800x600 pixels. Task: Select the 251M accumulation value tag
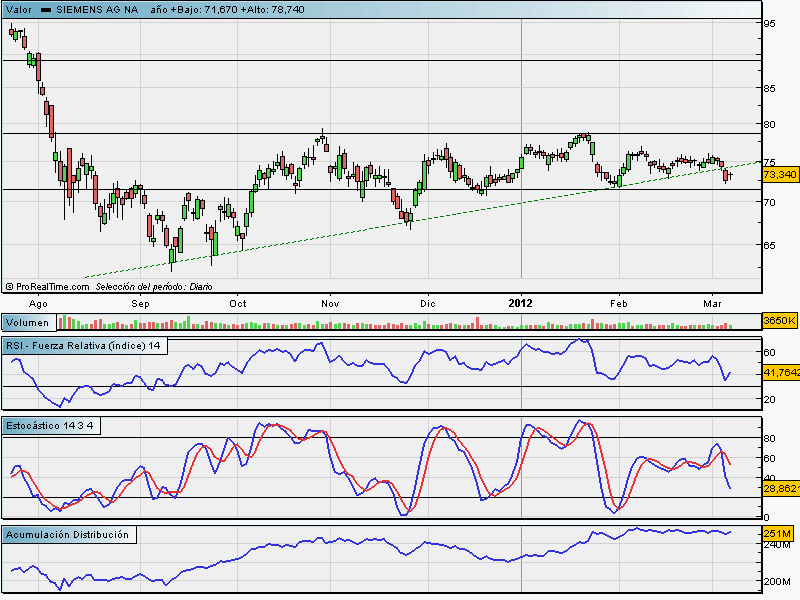(x=778, y=534)
